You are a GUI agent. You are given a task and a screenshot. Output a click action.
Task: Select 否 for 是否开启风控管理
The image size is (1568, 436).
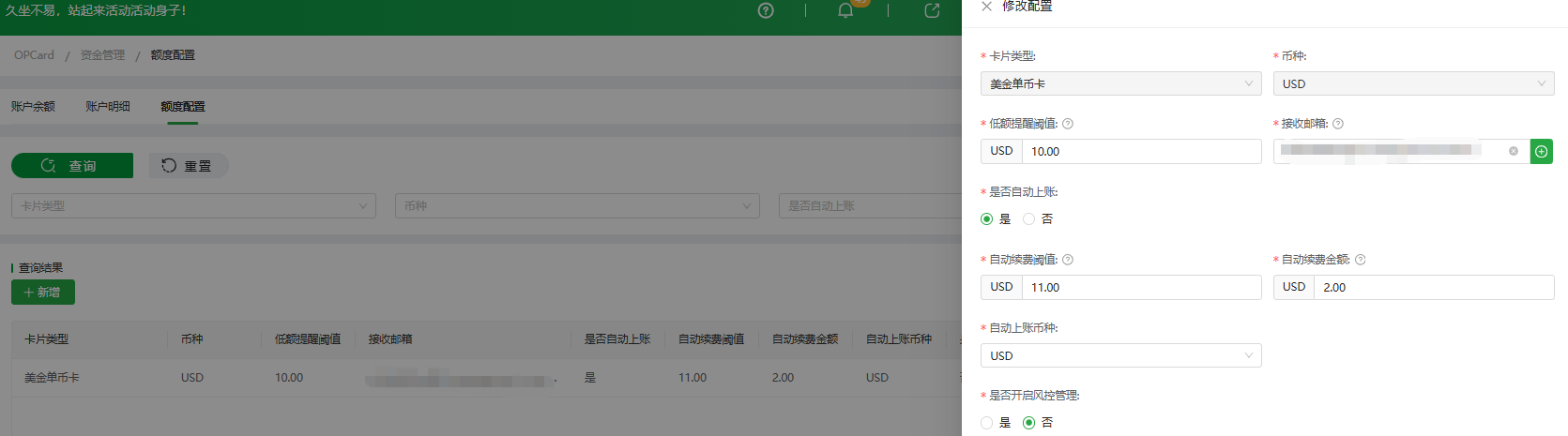1028,423
